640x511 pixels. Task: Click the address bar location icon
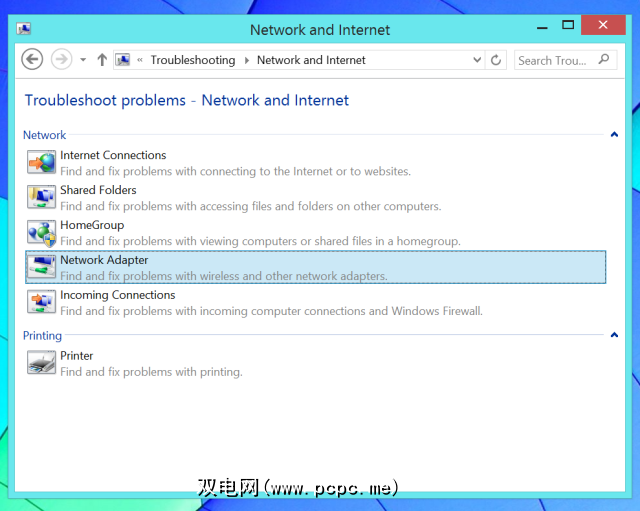click(x=123, y=60)
